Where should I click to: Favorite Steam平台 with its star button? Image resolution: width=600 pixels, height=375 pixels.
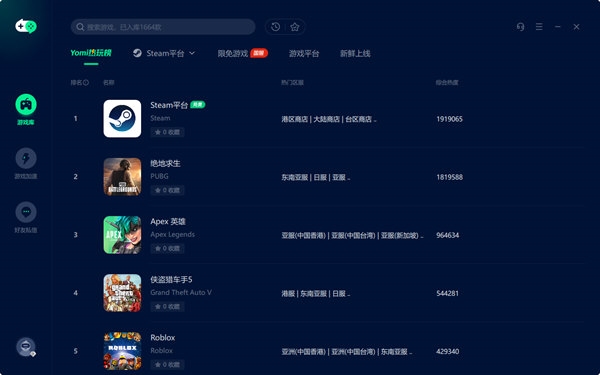[167, 132]
